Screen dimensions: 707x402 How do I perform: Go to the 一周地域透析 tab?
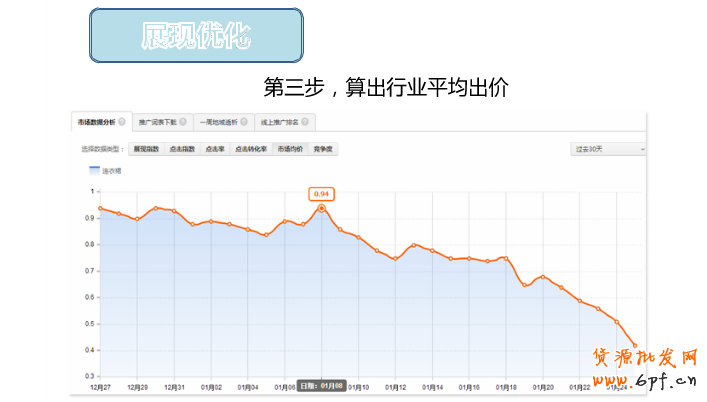point(219,122)
